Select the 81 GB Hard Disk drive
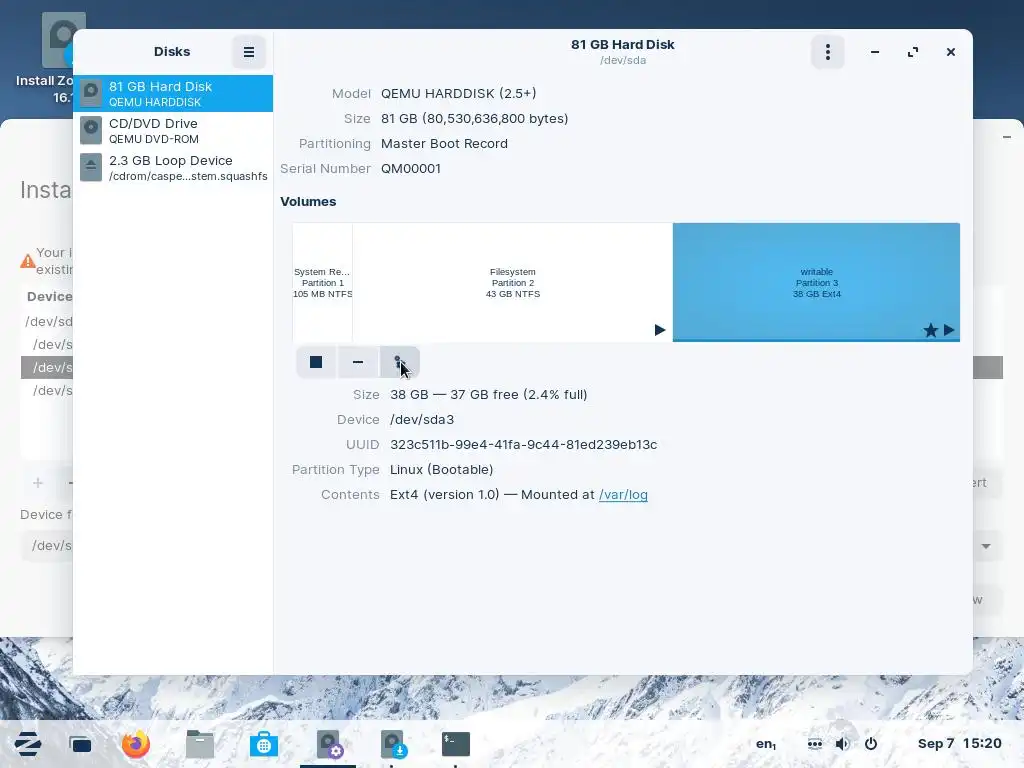This screenshot has height=768, width=1024. click(173, 93)
